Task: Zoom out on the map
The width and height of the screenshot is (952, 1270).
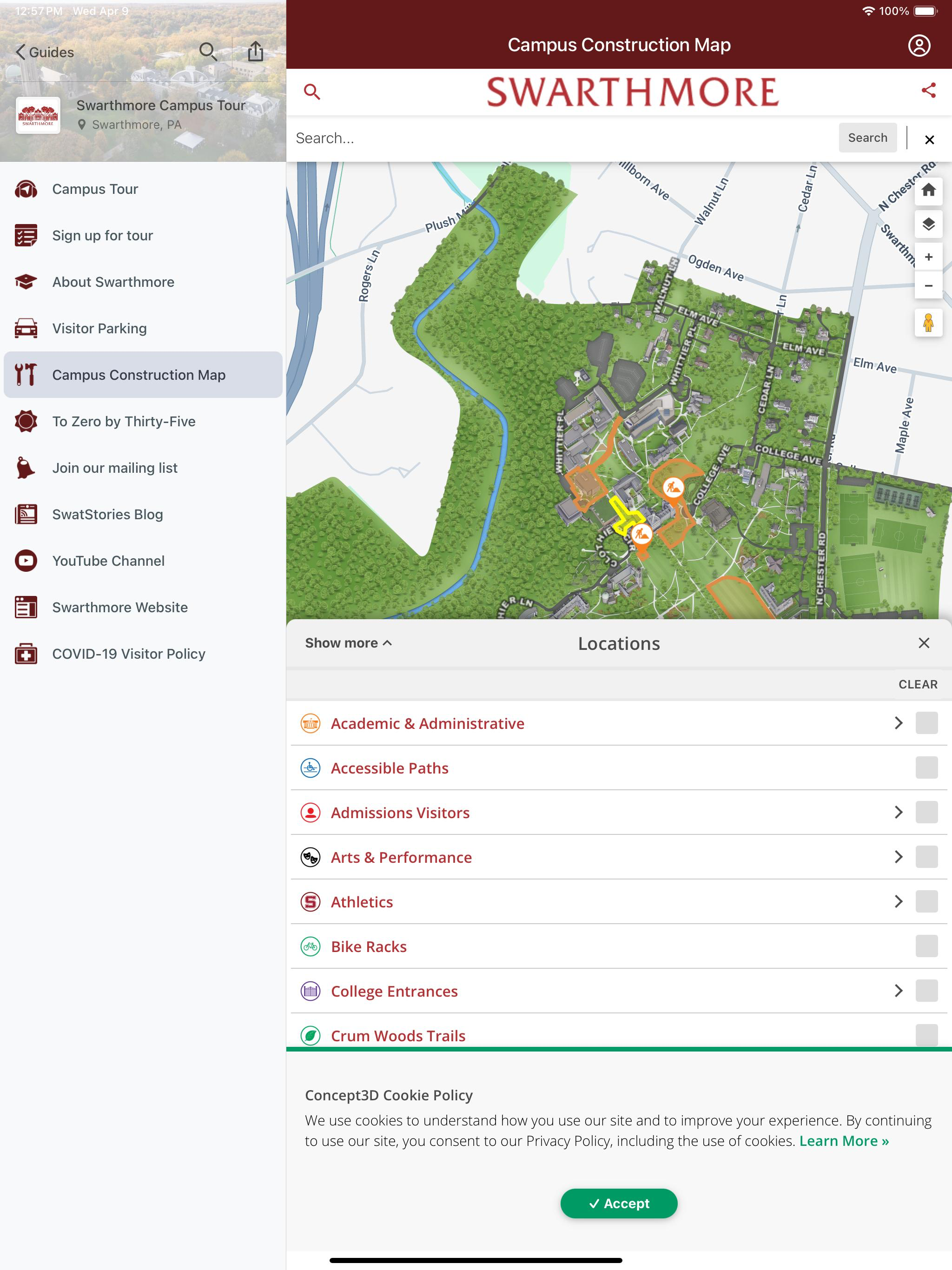Action: pyautogui.click(x=928, y=285)
